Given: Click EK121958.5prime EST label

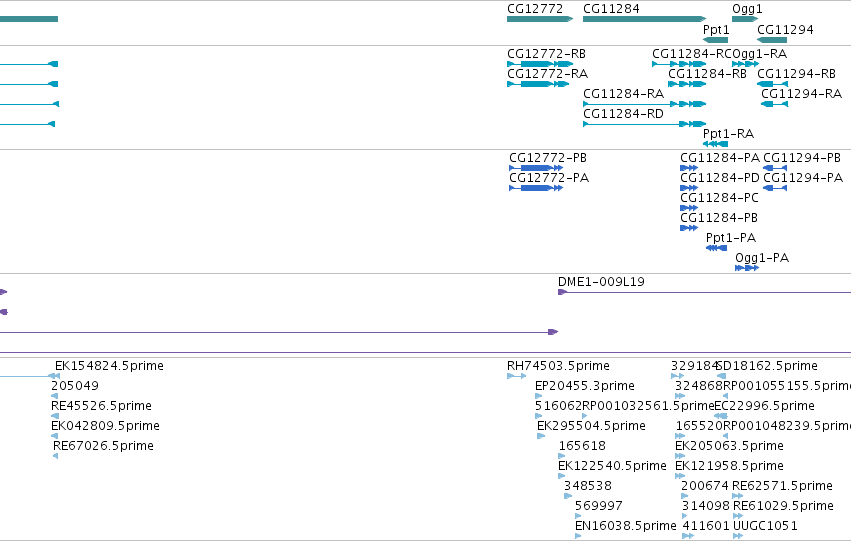Looking at the screenshot, I should 729,466.
